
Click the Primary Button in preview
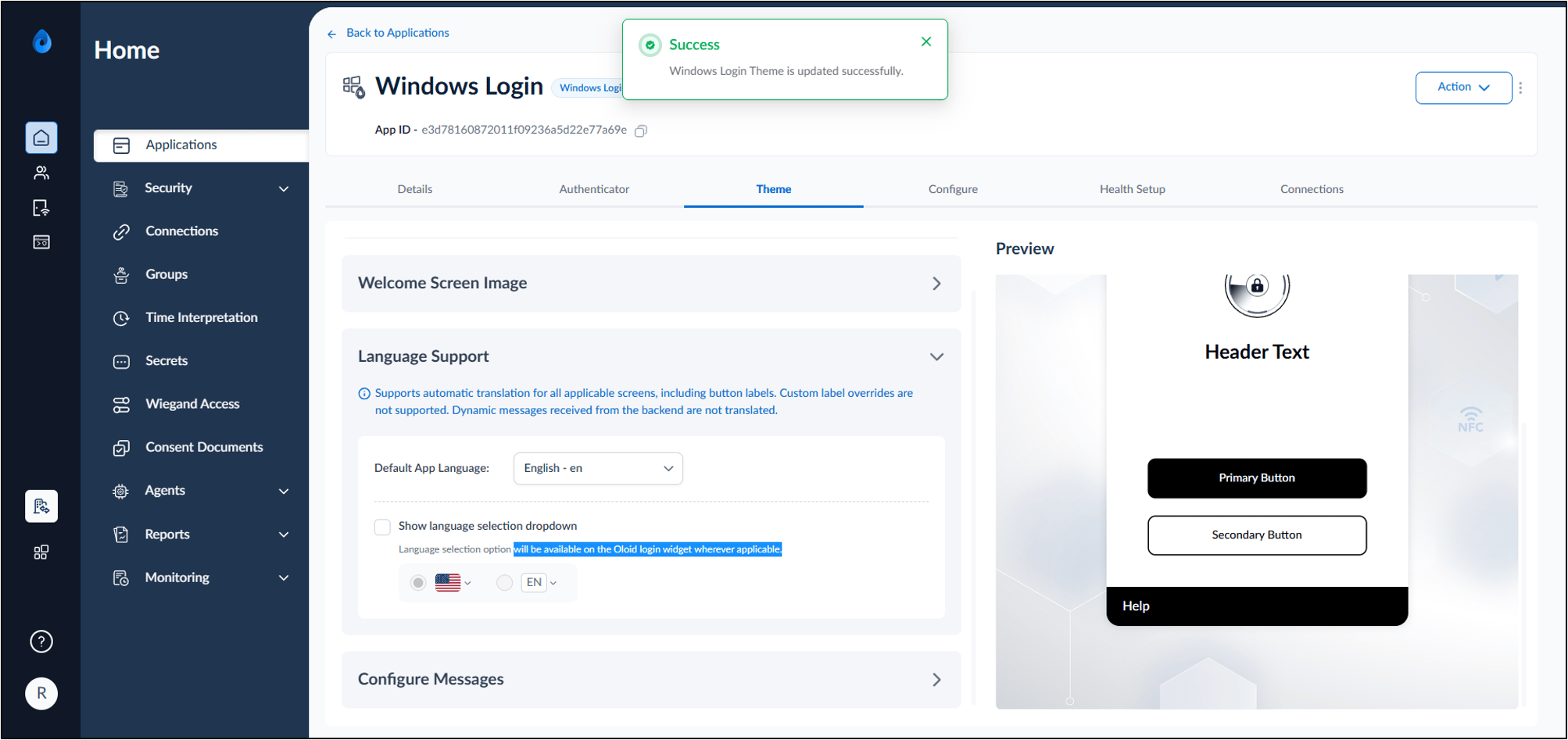tap(1257, 478)
